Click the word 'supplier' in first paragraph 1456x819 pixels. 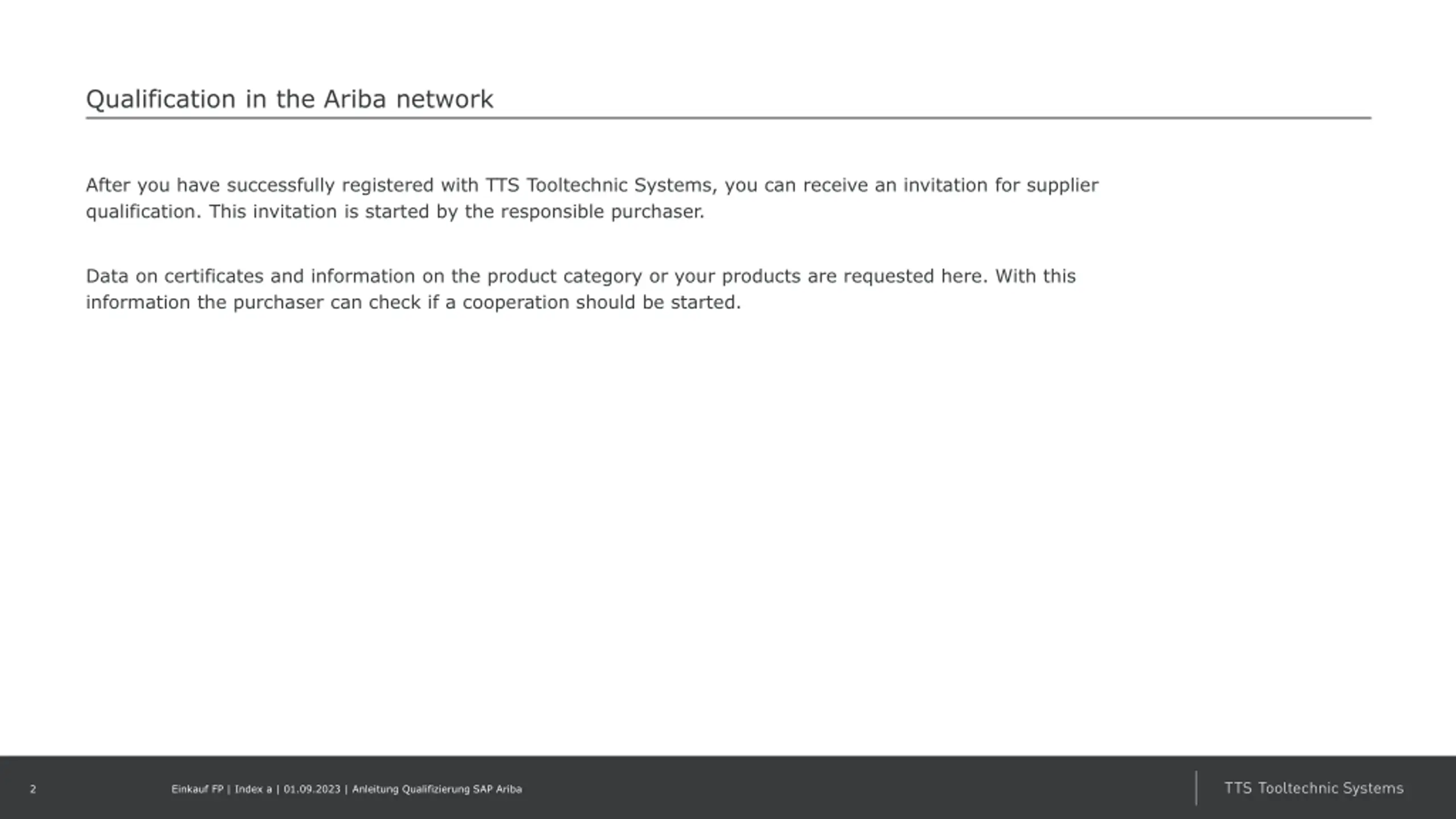(1062, 186)
